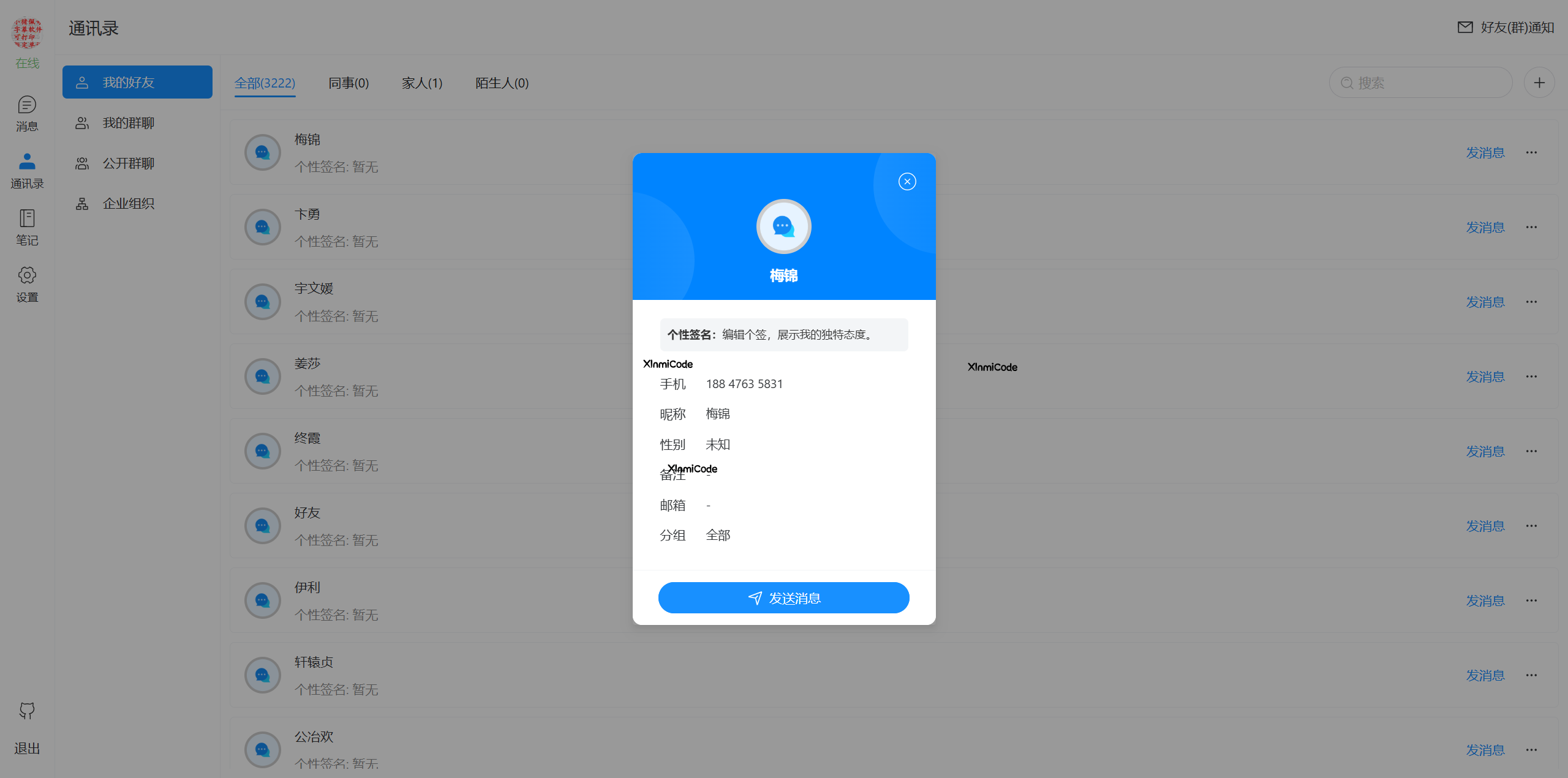Open the 消息 panel in the left sidebar

click(27, 113)
